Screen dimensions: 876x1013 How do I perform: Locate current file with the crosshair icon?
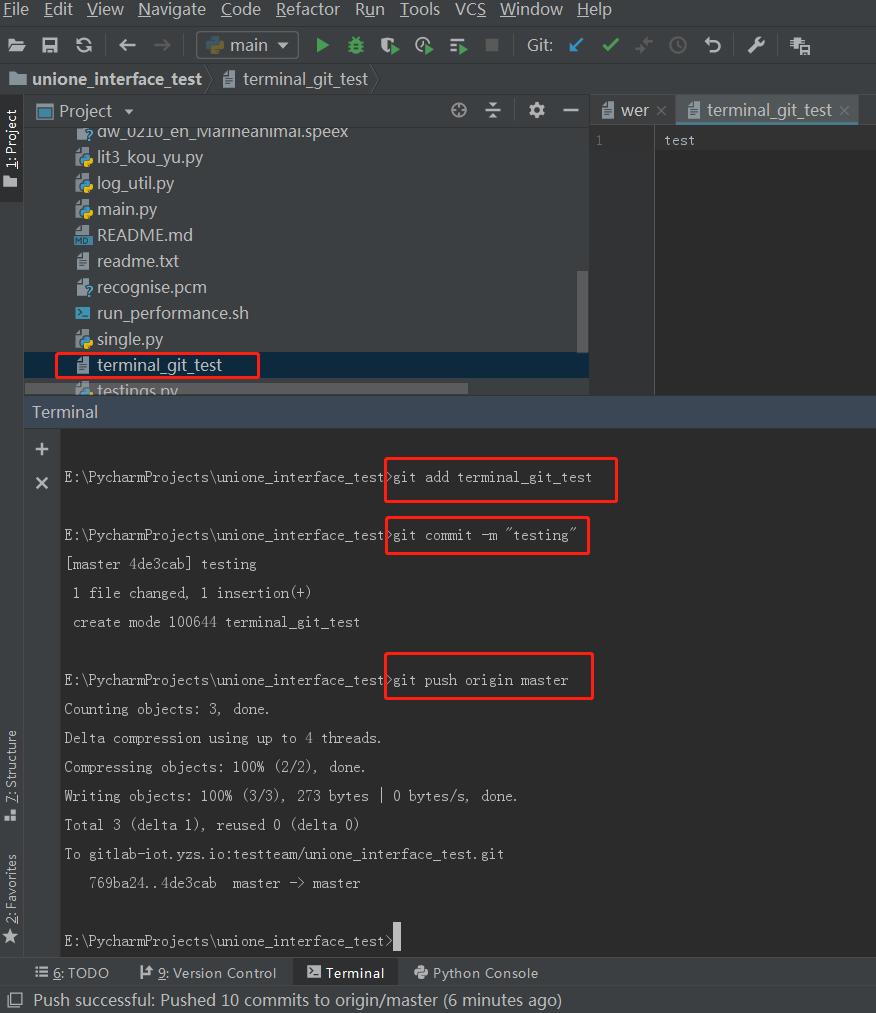459,110
